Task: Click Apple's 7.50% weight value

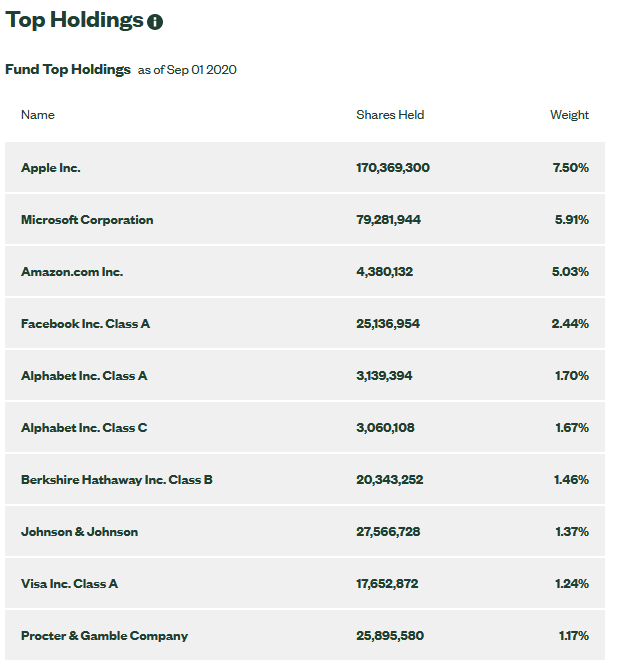Action: point(571,167)
